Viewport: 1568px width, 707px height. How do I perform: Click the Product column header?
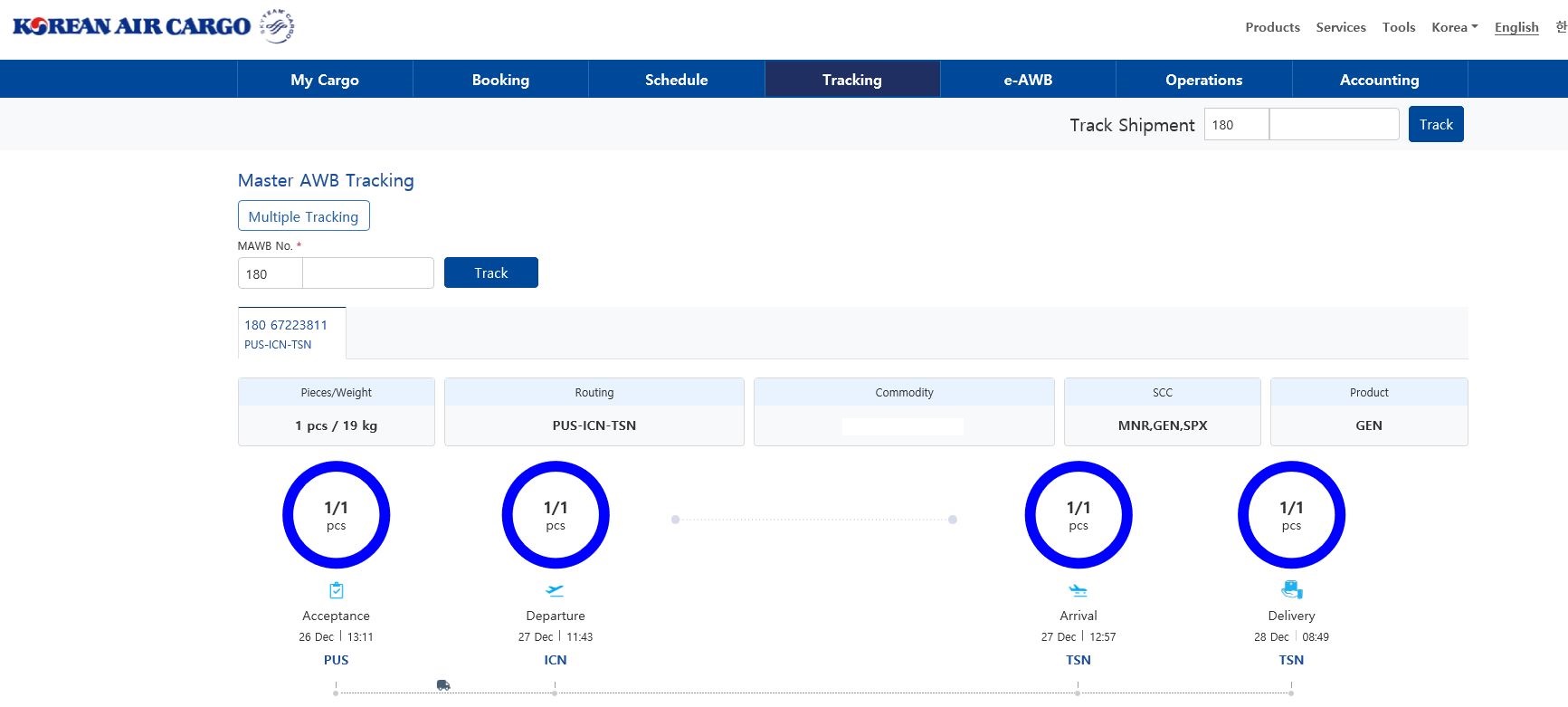coord(1369,393)
